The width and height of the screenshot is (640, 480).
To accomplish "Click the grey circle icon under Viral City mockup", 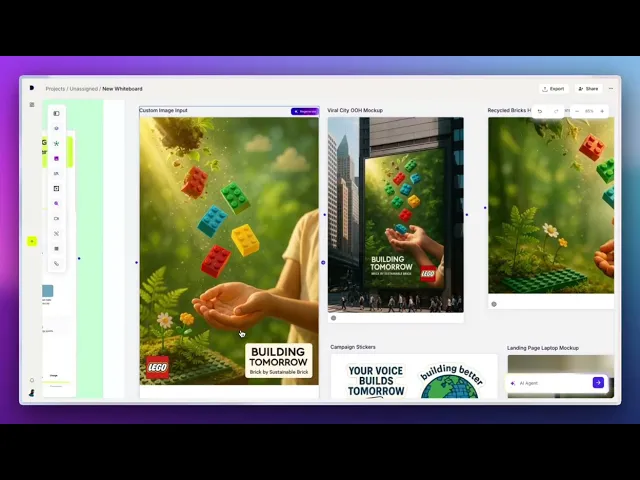I will tap(333, 318).
